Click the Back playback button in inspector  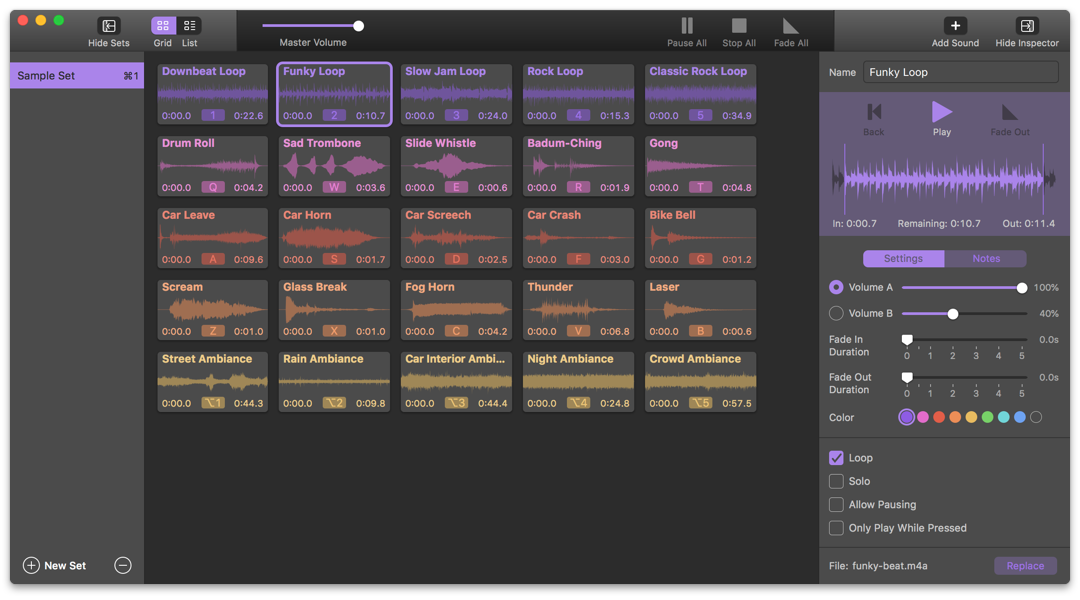(874, 112)
